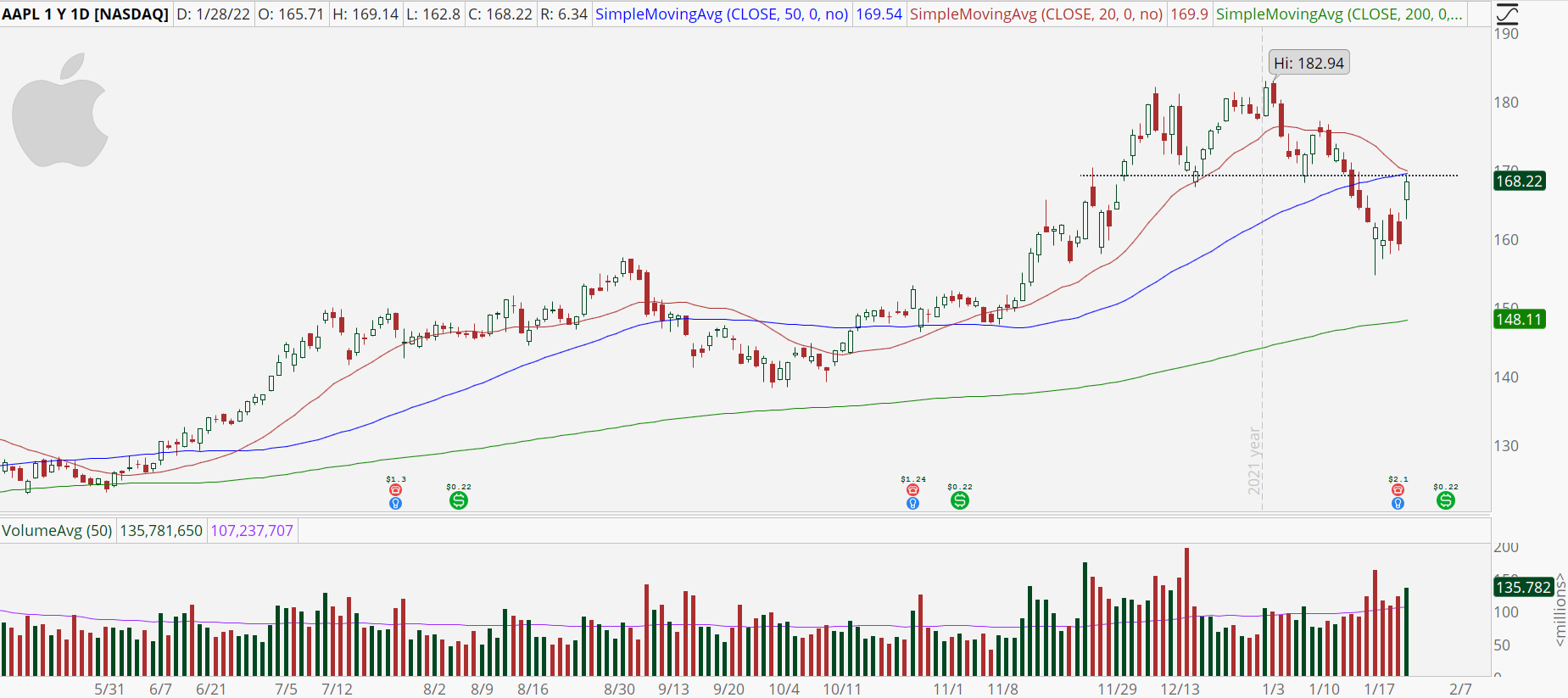Click the blue lightbulb icon below the $1.24 earnings
This screenshot has width=1568, height=698.
point(912,504)
